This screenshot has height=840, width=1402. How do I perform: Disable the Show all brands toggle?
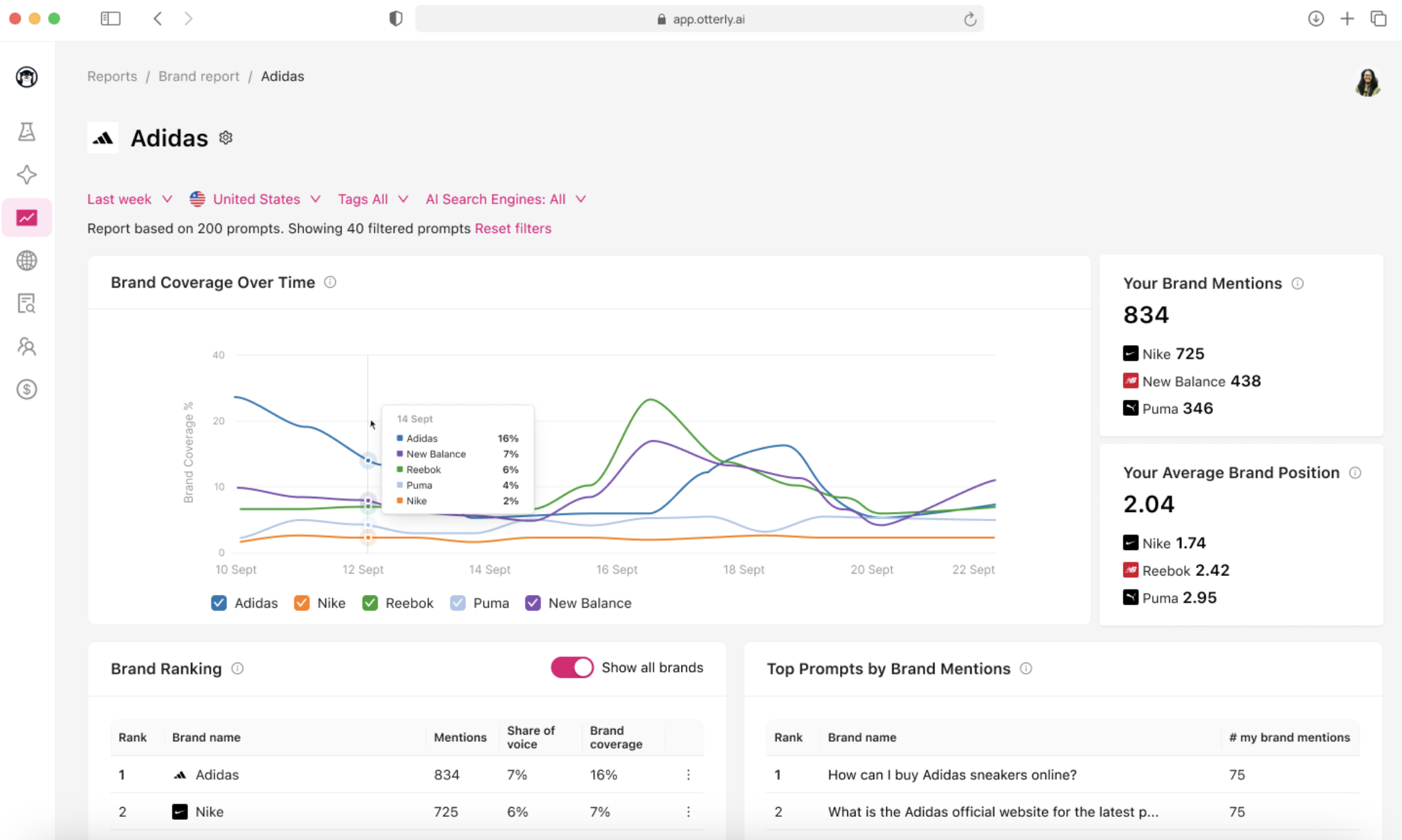point(572,667)
